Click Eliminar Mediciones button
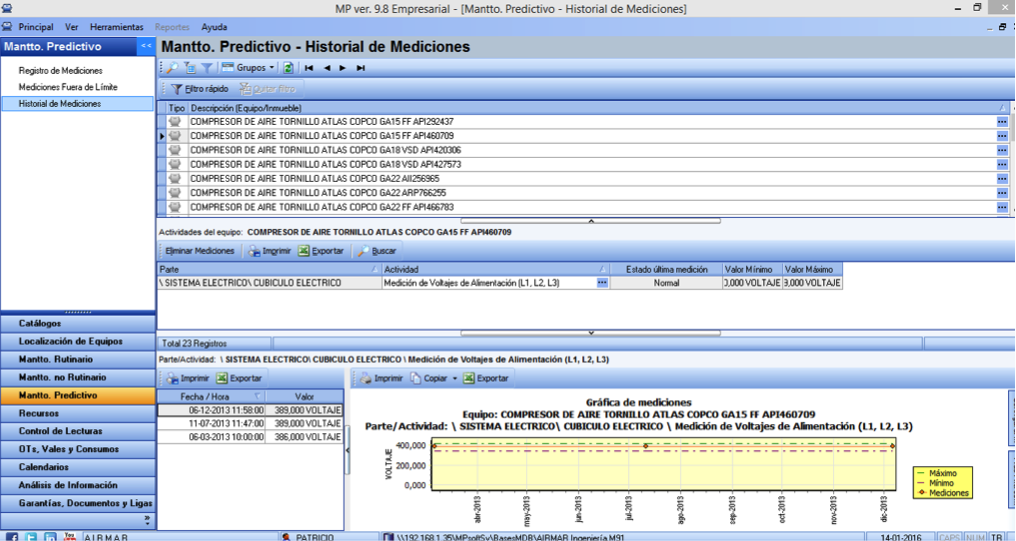1016x541 pixels. (200, 251)
